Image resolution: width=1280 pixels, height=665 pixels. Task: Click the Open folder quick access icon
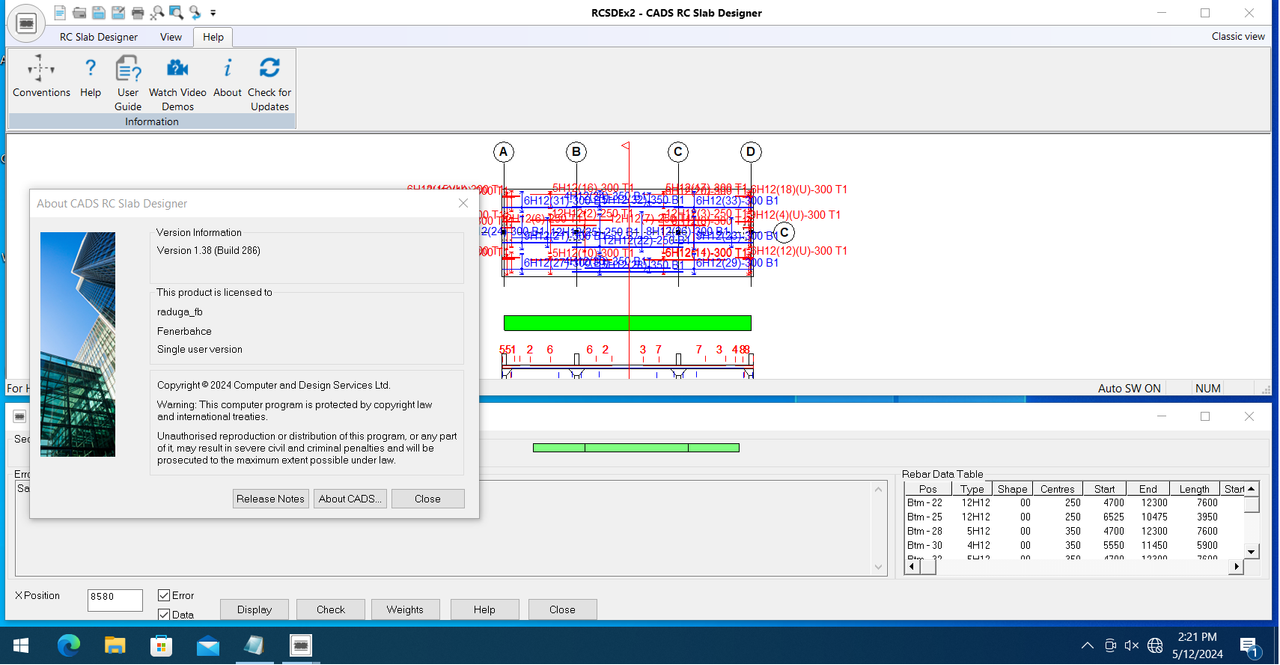coord(79,13)
